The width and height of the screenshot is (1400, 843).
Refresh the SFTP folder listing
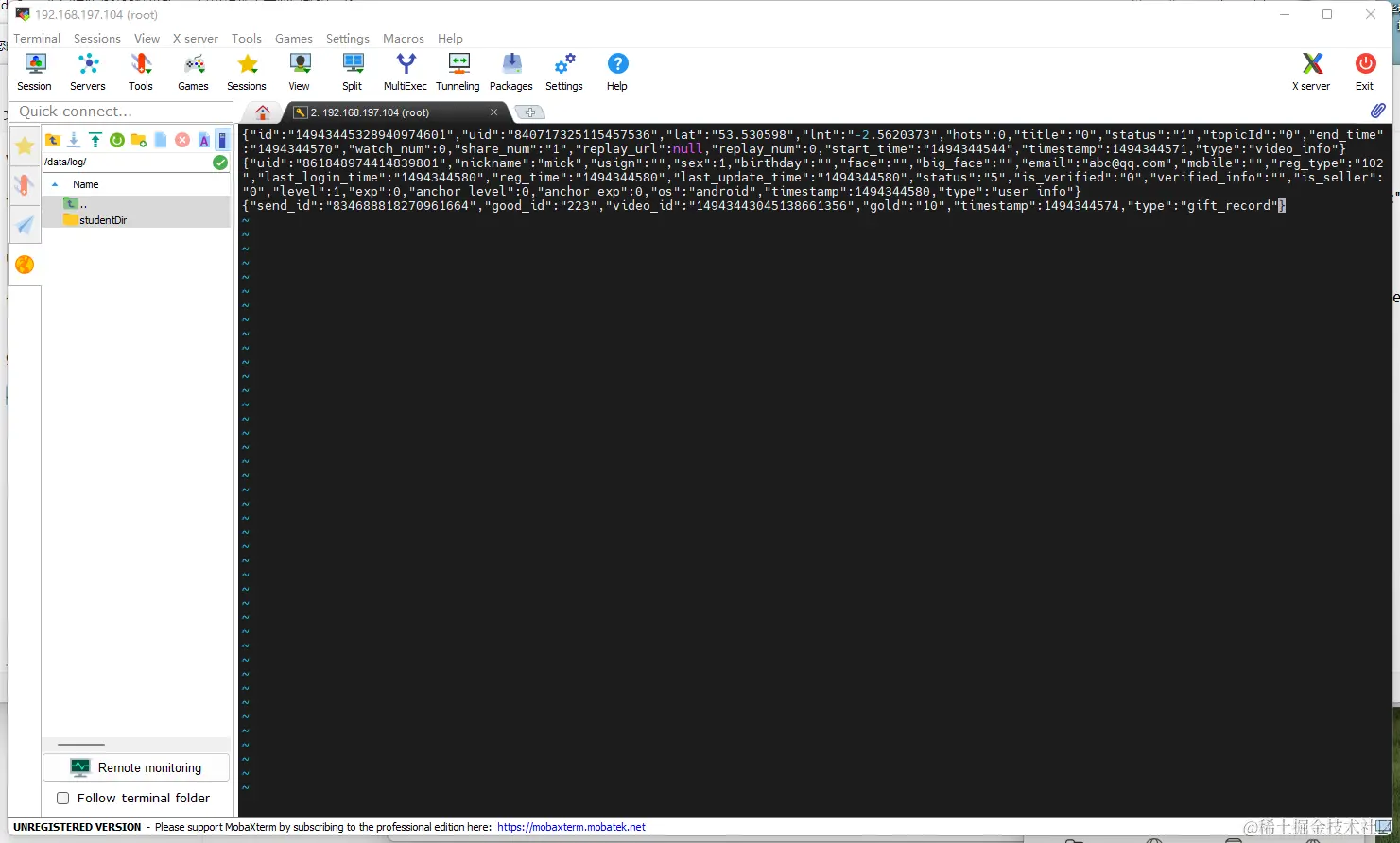(x=117, y=140)
